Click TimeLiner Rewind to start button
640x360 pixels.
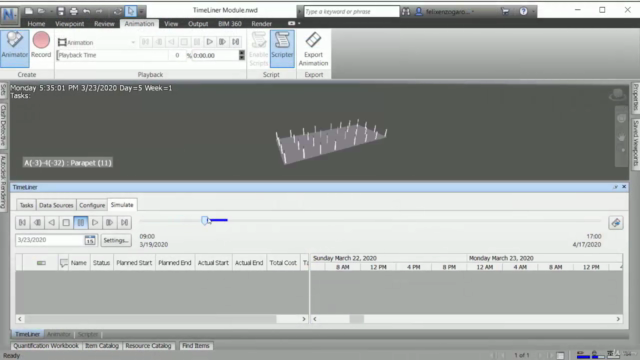pos(22,222)
